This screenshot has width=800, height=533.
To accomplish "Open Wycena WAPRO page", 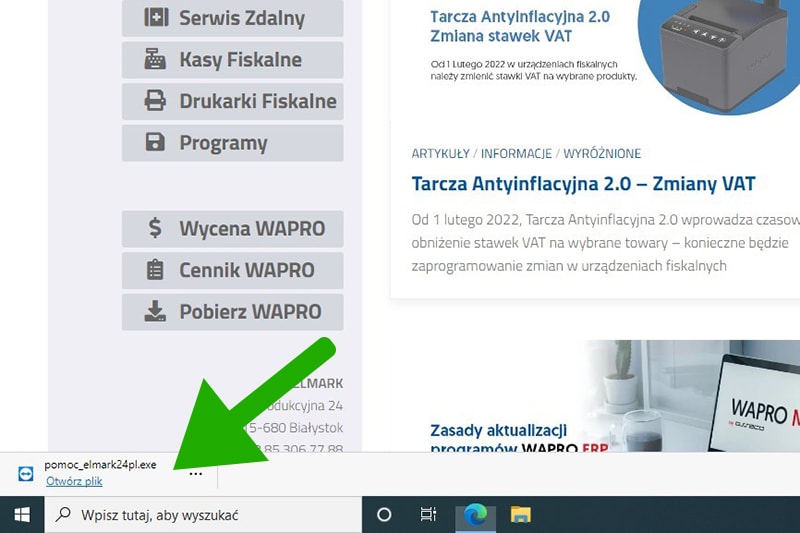I will coord(233,229).
